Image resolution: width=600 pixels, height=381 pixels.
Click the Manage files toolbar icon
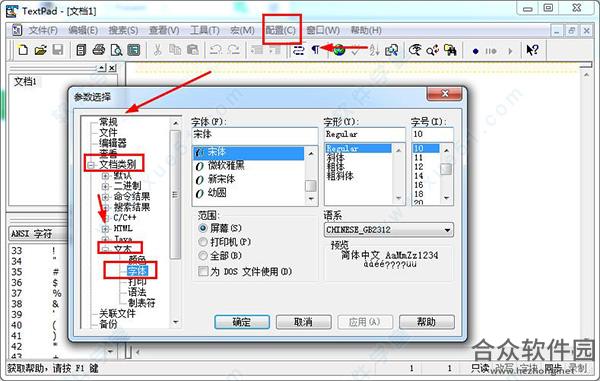(81, 50)
